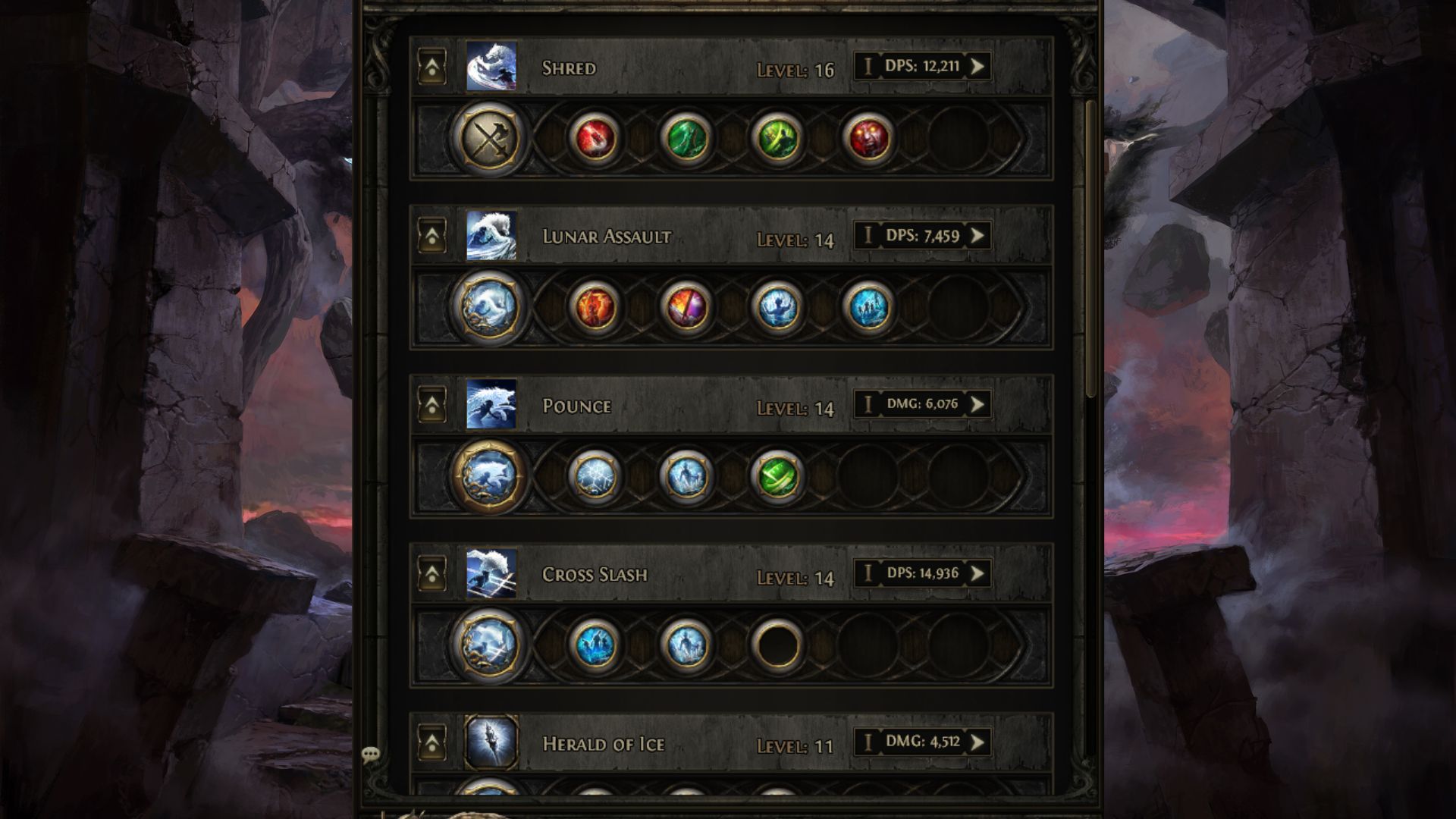Image resolution: width=1456 pixels, height=819 pixels.
Task: Click the green support gem under Pounce
Action: click(x=777, y=476)
